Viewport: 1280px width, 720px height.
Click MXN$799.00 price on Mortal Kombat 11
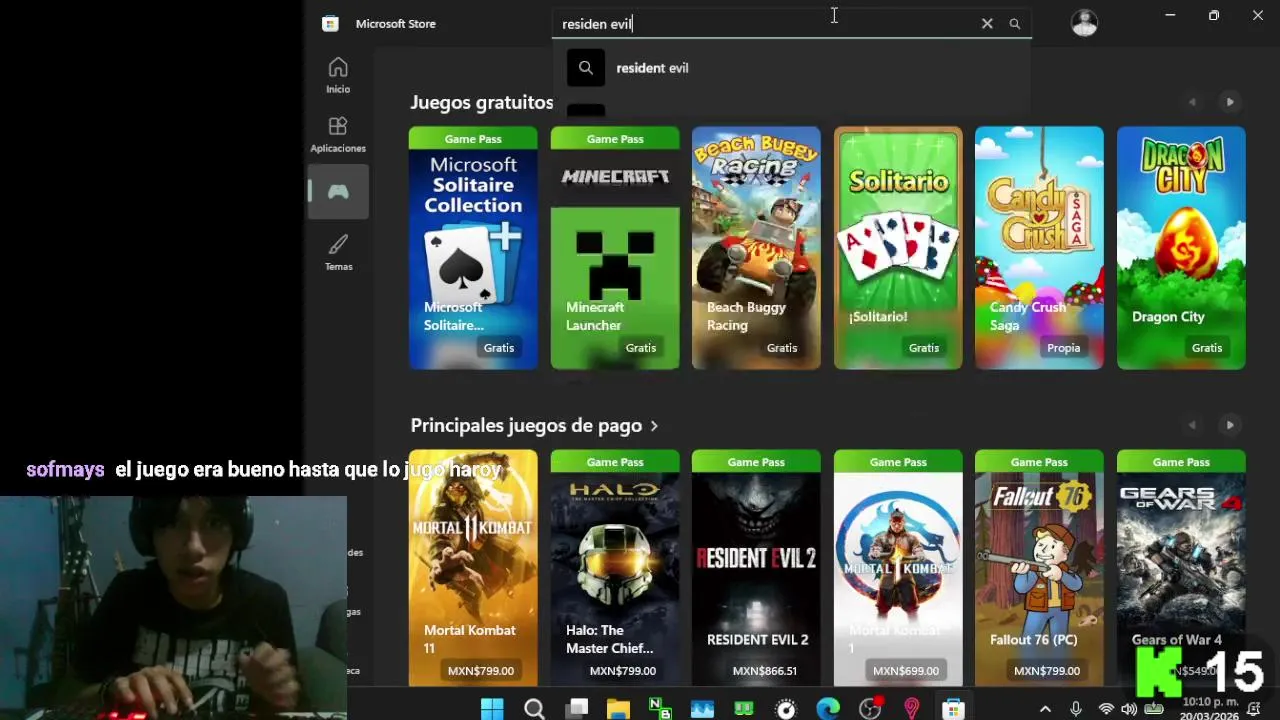pos(481,671)
